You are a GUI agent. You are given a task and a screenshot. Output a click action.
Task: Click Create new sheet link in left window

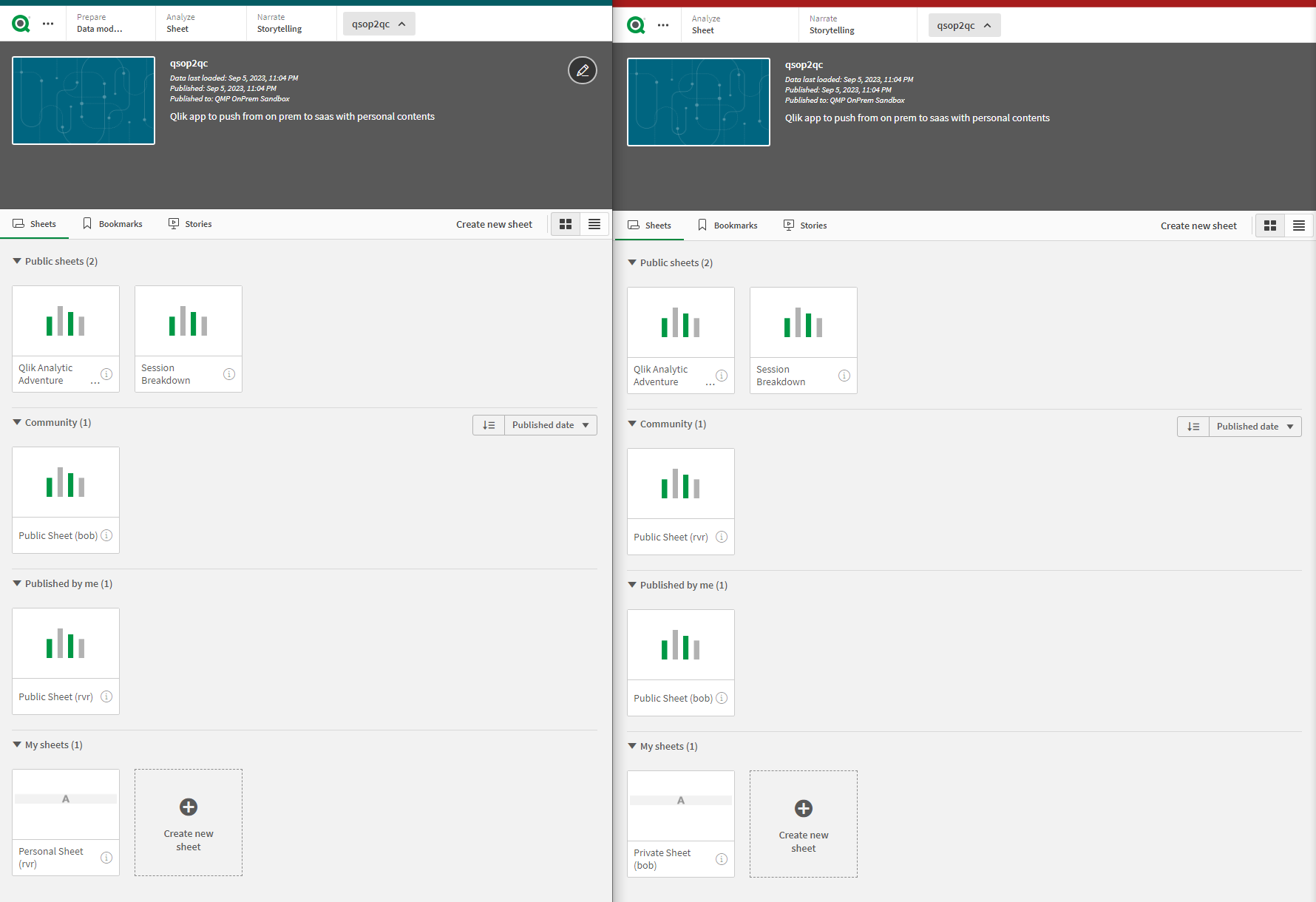coord(494,224)
